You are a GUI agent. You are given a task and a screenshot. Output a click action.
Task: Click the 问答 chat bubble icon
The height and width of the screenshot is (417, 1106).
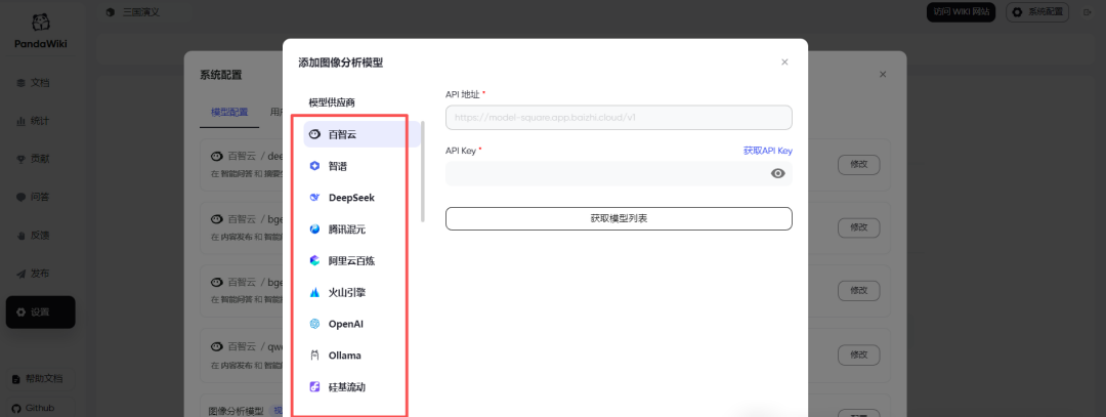pos(20,198)
